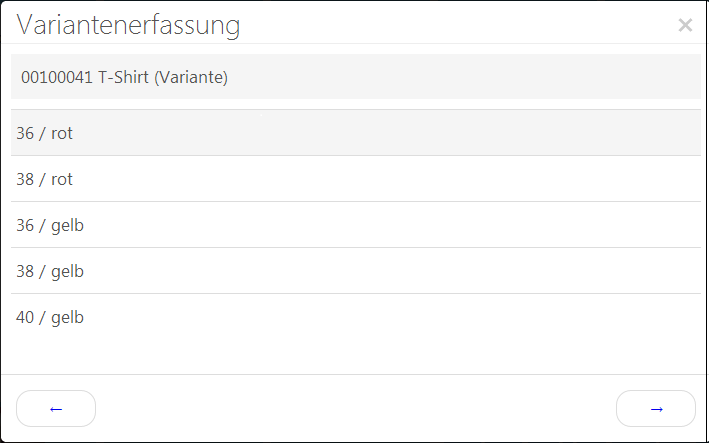This screenshot has height=443, width=709.
Task: Close the Variantenerfassung dialog
Action: click(685, 25)
